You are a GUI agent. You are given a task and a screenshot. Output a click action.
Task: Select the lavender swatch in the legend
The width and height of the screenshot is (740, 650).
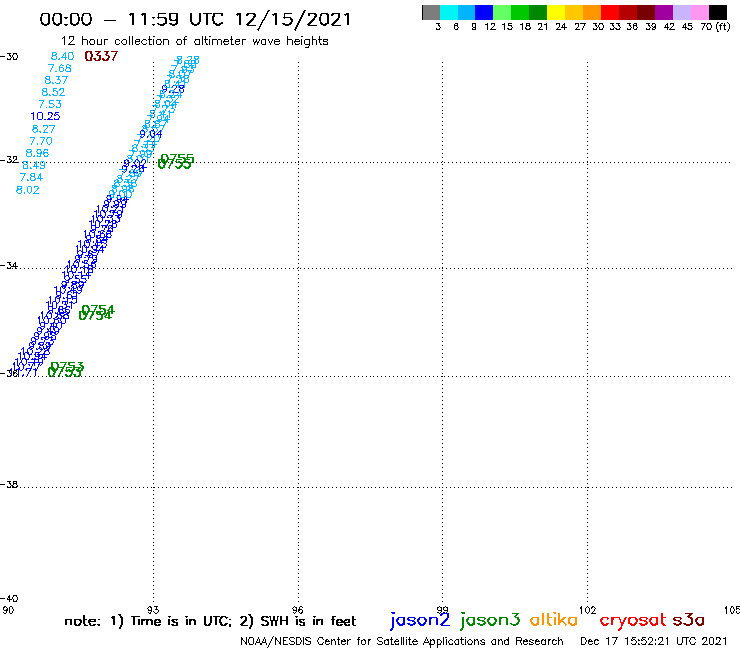tap(682, 12)
